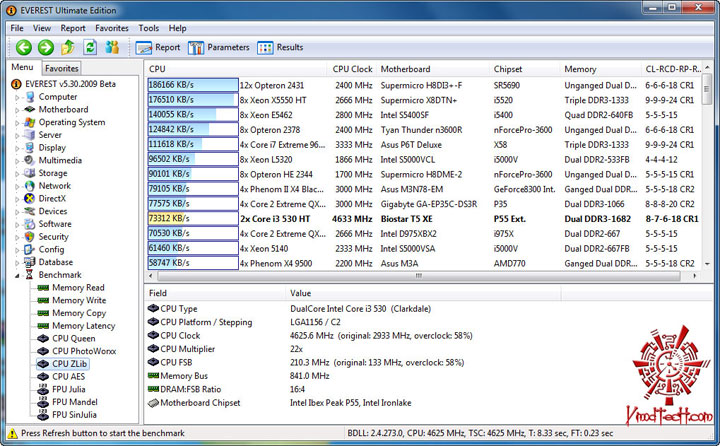
Task: Open the Favorites menu in menu bar
Action: [x=111, y=28]
